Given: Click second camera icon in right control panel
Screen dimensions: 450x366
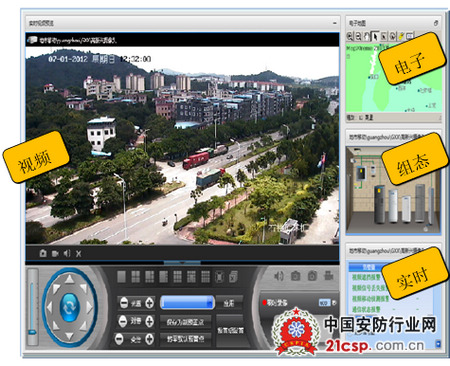Looking at the screenshot, I should click(312, 276).
